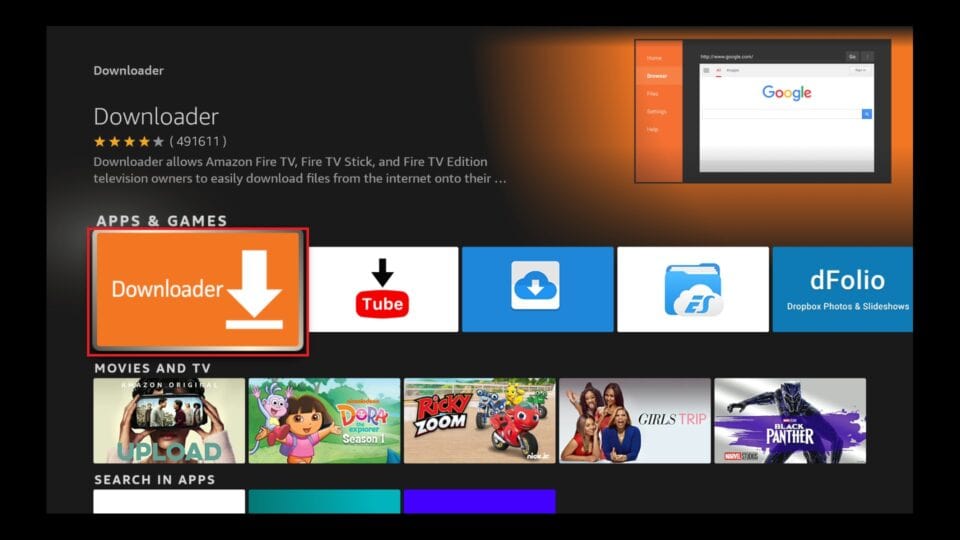Viewport: 960px width, 540px height.
Task: Select the Upload Amazon Original thumbnail
Action: (169, 421)
